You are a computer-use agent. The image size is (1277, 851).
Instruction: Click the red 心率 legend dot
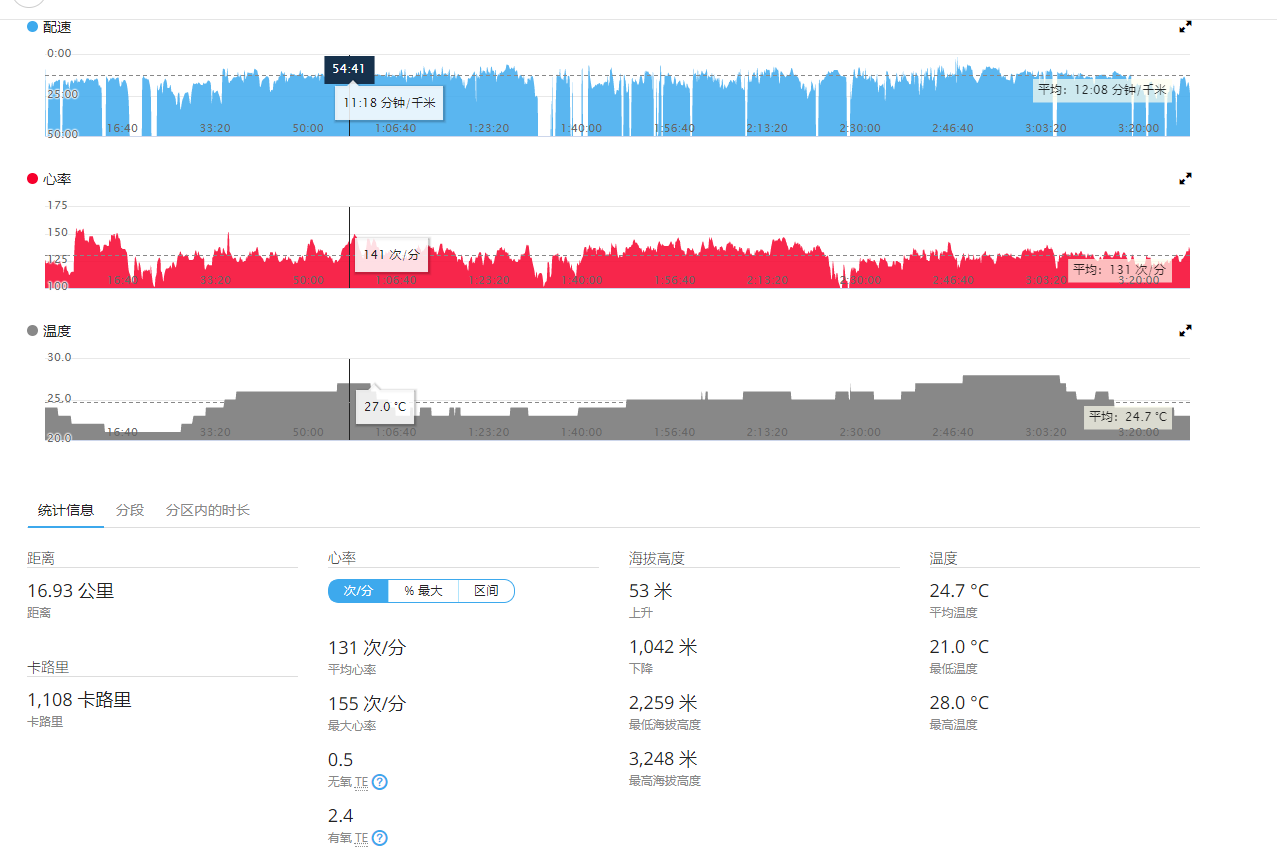point(32,179)
